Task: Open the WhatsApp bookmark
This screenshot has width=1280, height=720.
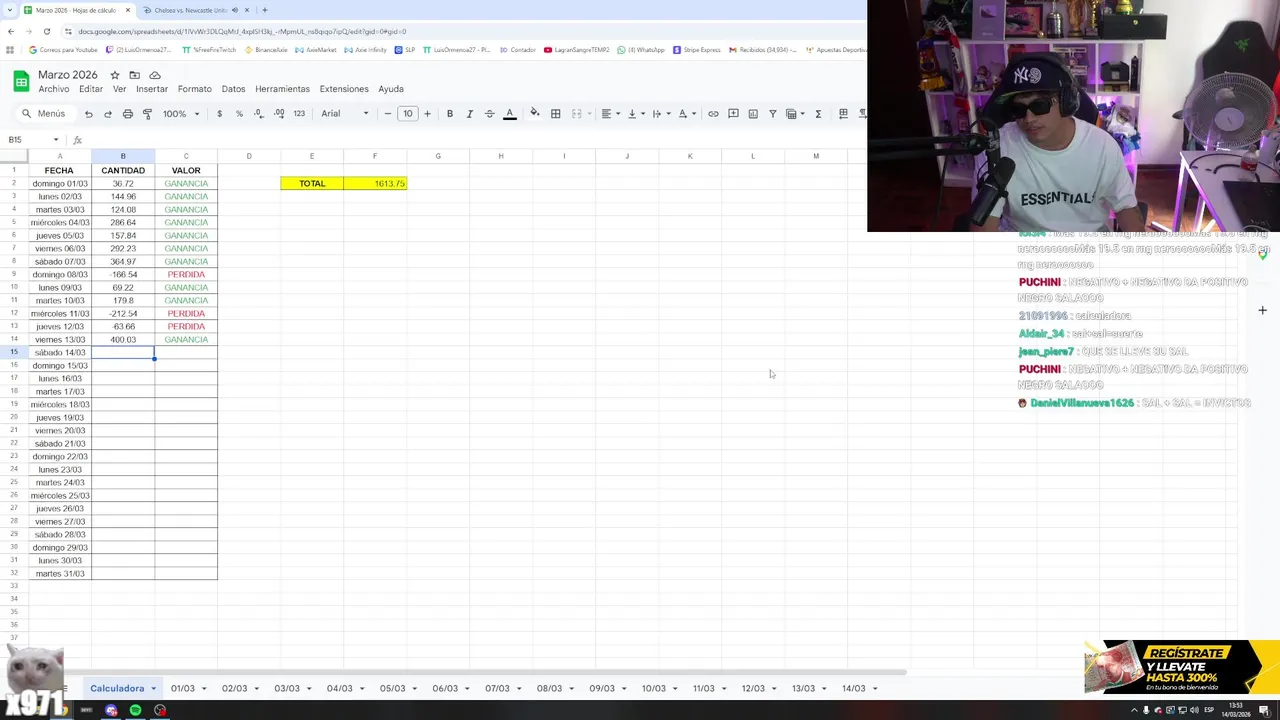Action: [641, 50]
